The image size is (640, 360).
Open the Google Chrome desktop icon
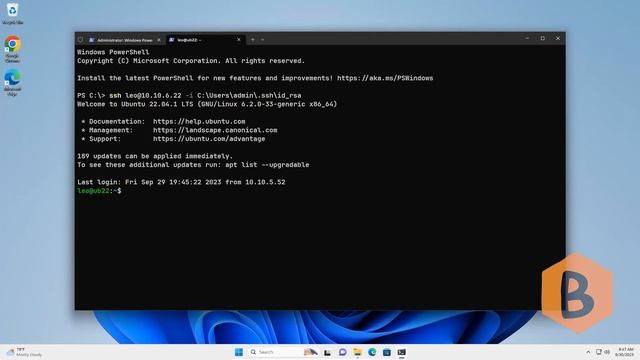click(x=13, y=49)
